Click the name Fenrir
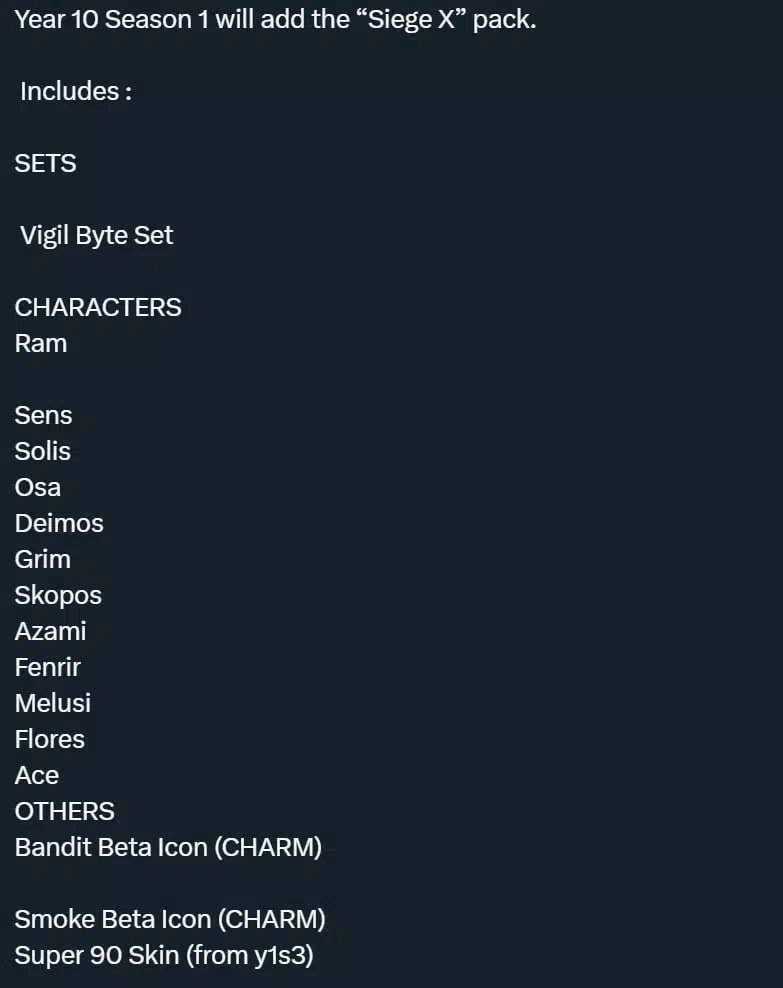Screen dimensions: 783x988 tap(48, 667)
